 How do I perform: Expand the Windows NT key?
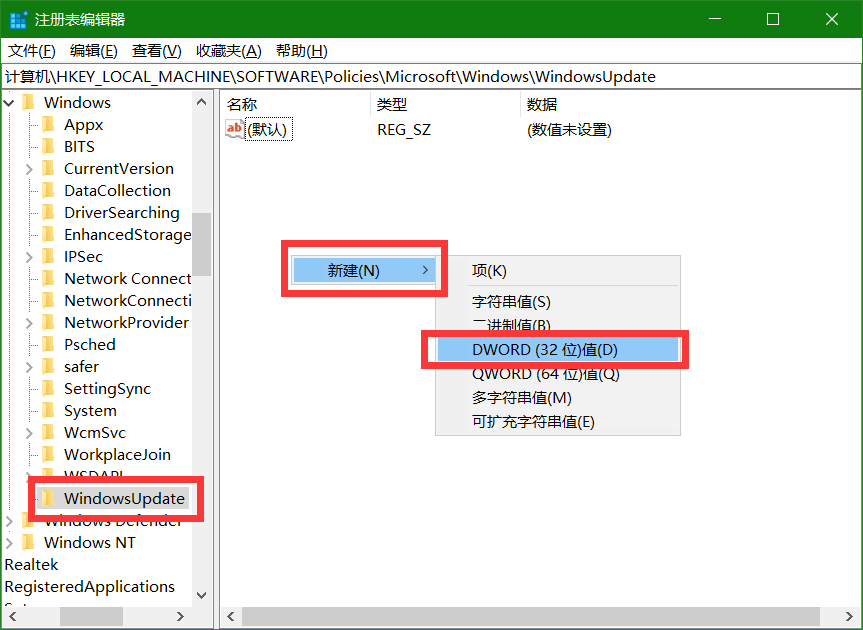tap(9, 543)
